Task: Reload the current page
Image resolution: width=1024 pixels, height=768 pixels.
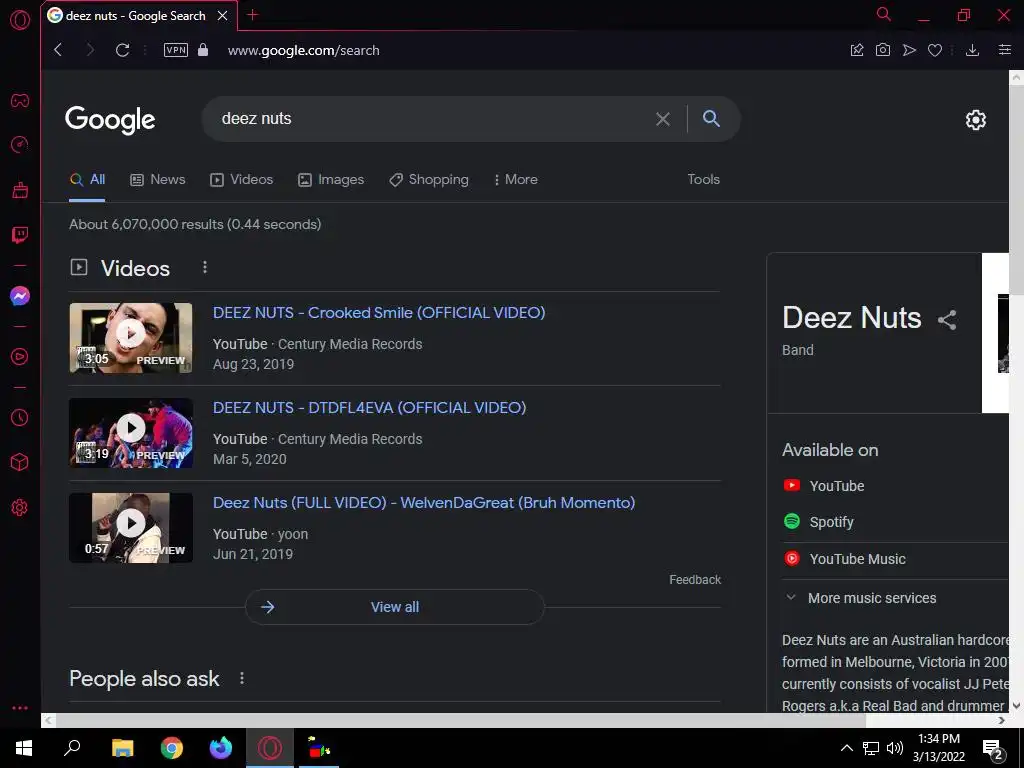Action: [122, 50]
